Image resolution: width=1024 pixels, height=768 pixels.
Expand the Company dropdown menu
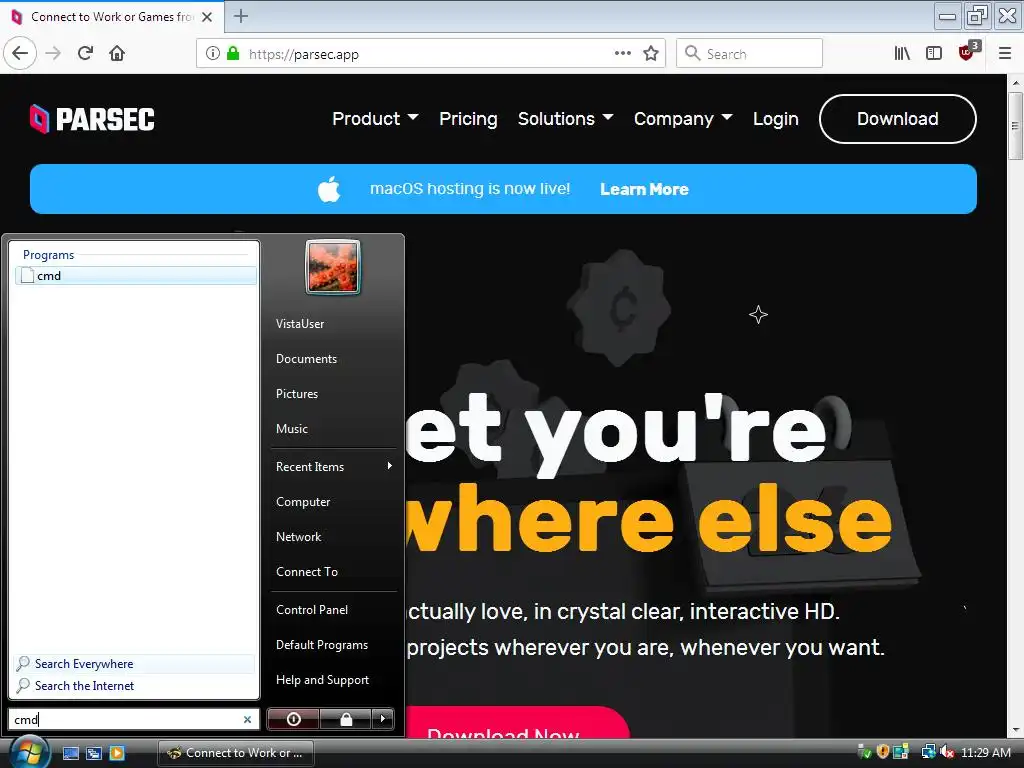pyautogui.click(x=683, y=119)
